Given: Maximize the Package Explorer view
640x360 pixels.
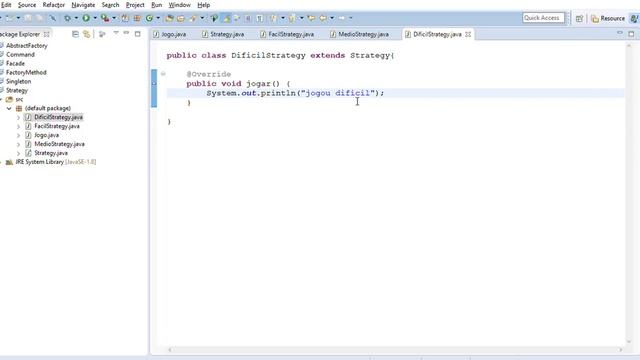Looking at the screenshot, I should (x=138, y=34).
